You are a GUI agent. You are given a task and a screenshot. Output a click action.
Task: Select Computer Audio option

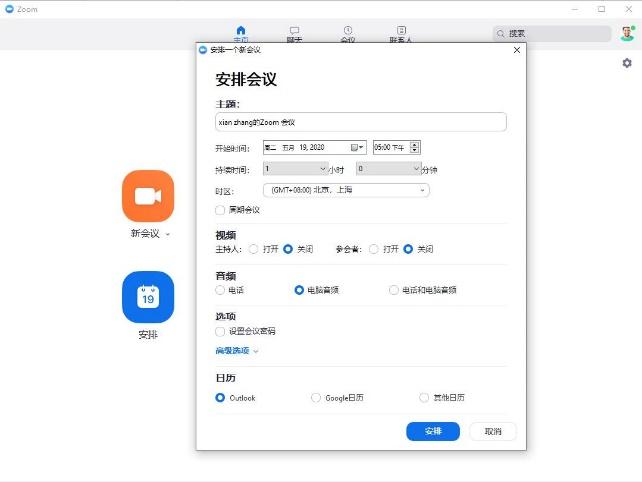(x=299, y=290)
